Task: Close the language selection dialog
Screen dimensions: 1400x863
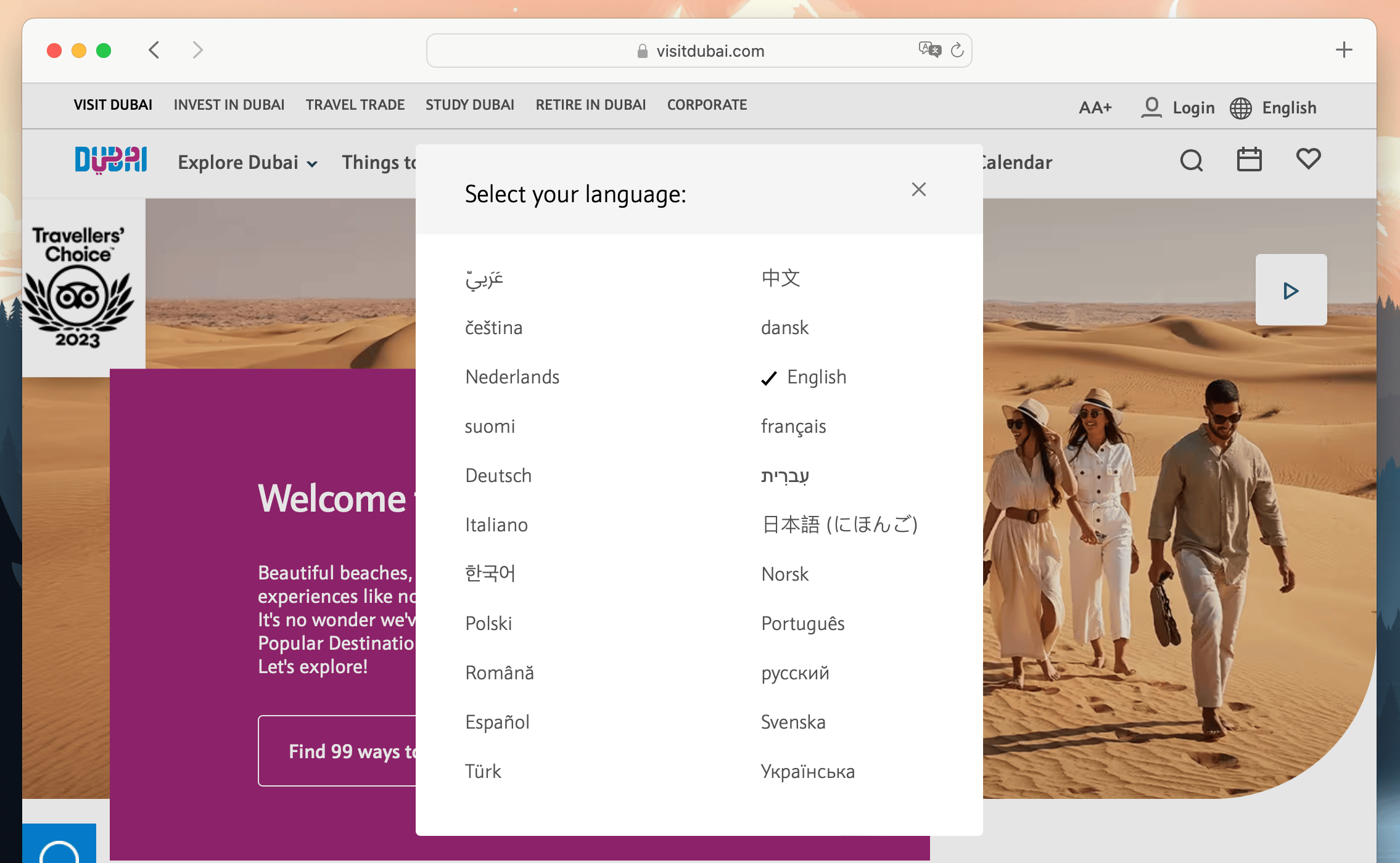Action: point(918,189)
